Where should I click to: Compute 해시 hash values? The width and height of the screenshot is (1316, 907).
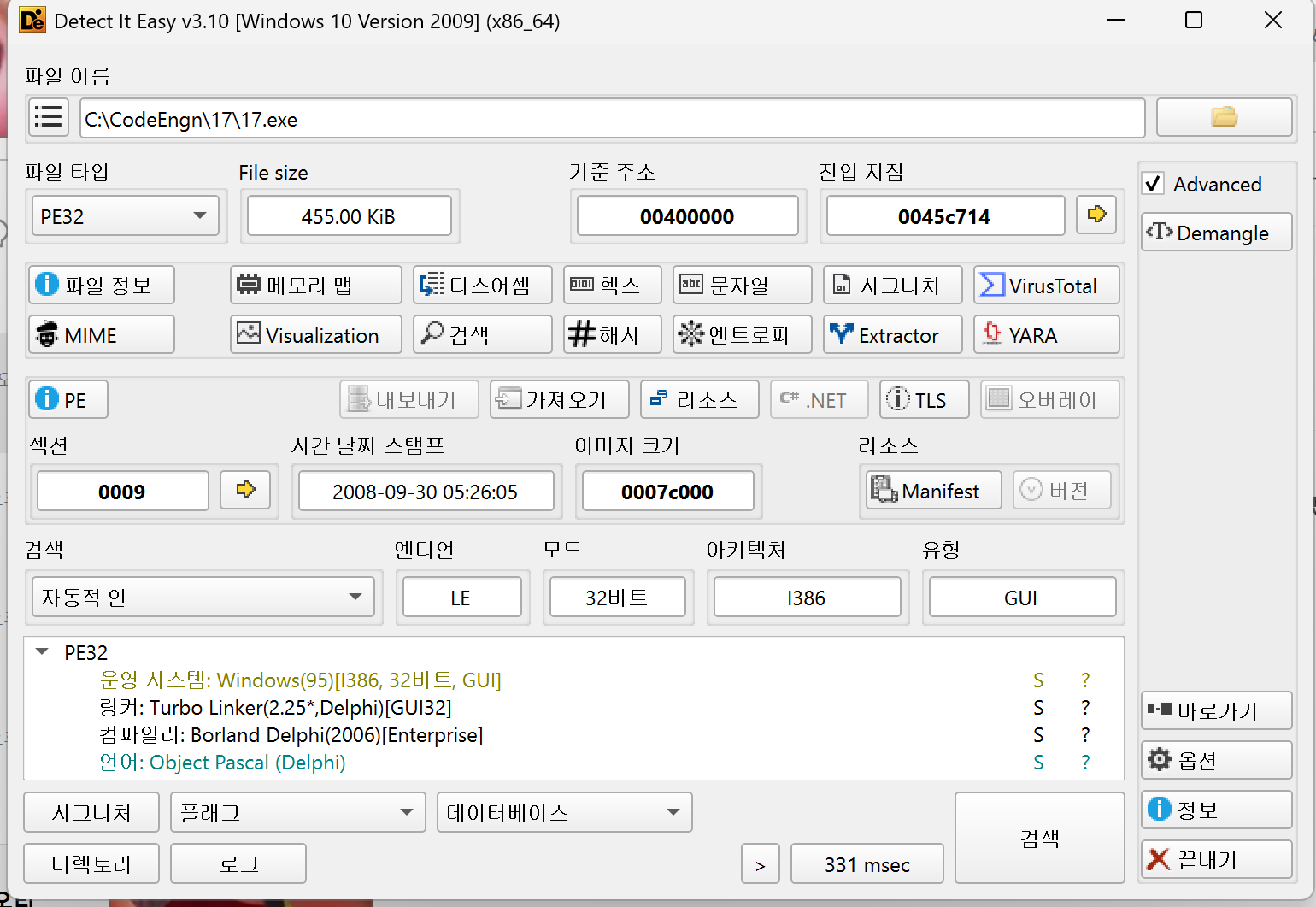click(612, 334)
